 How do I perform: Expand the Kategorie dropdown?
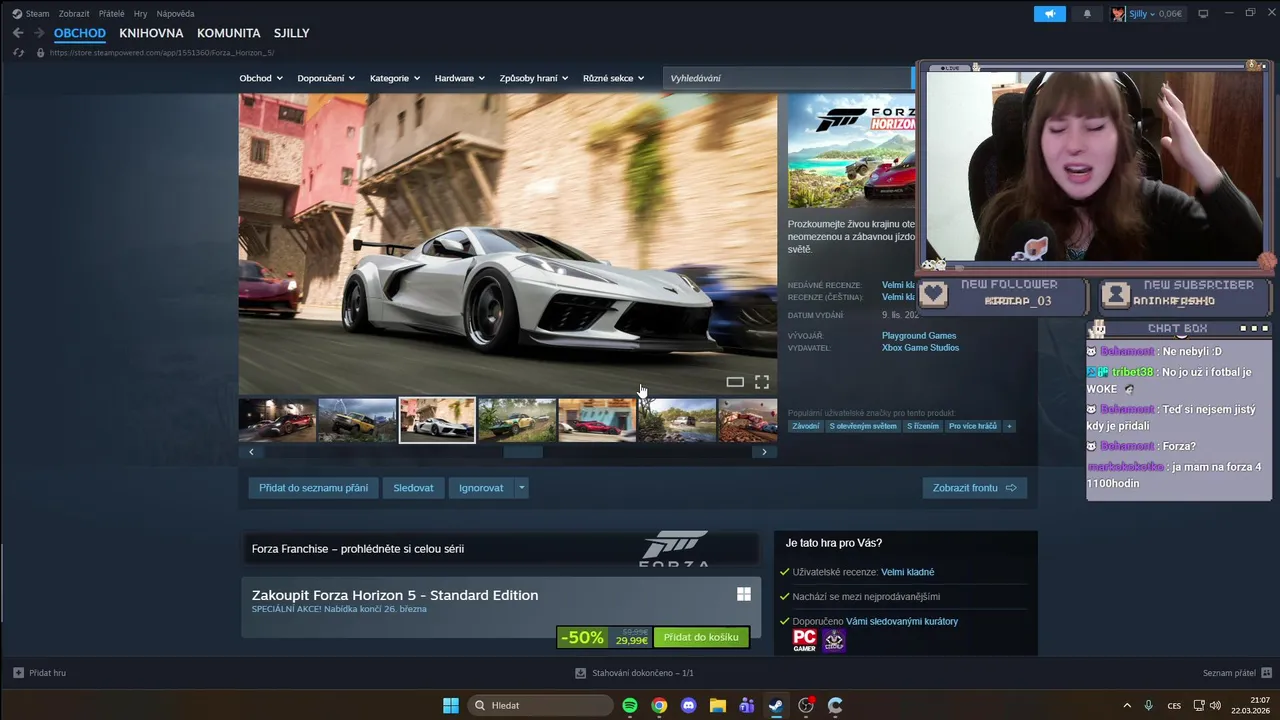click(x=395, y=78)
